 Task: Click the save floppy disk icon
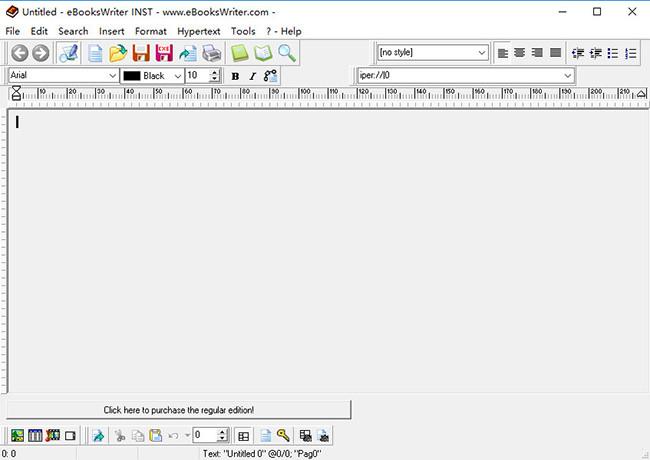(141, 53)
